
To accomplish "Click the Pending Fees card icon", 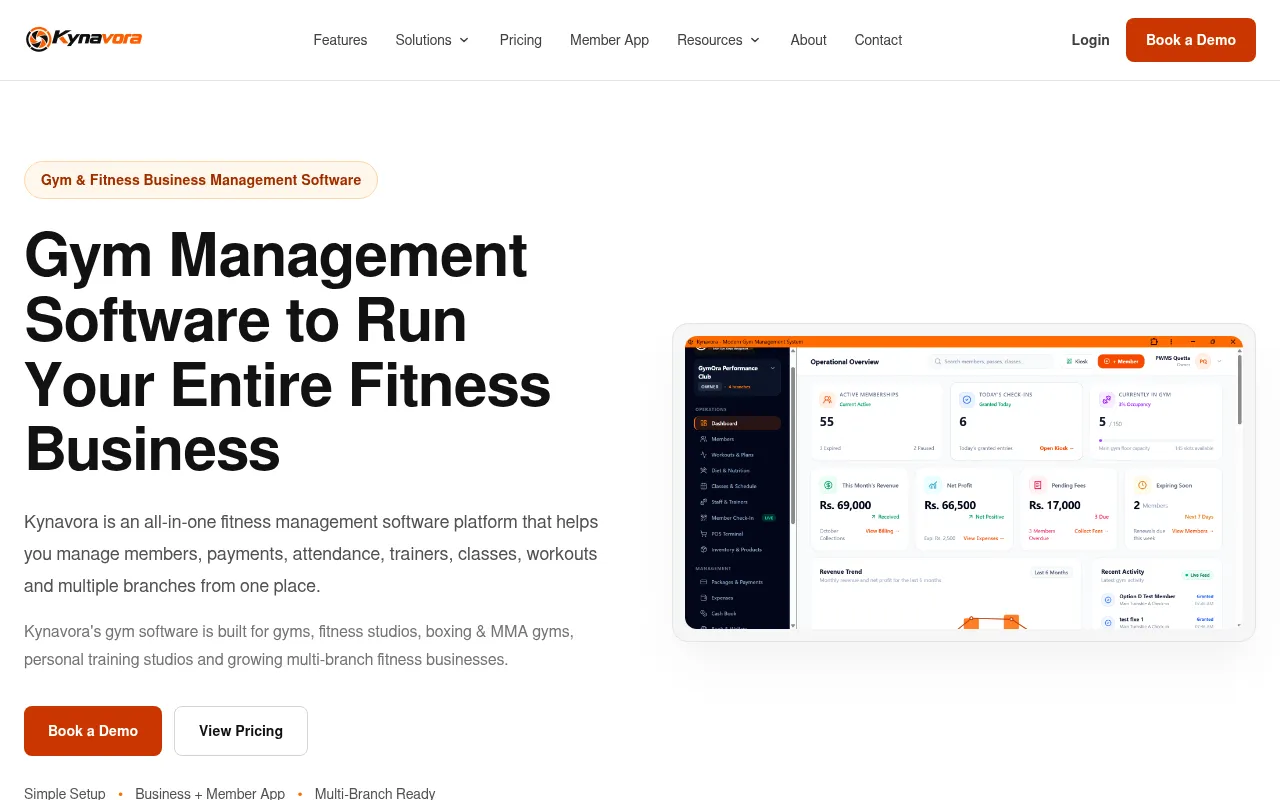I will (1037, 485).
